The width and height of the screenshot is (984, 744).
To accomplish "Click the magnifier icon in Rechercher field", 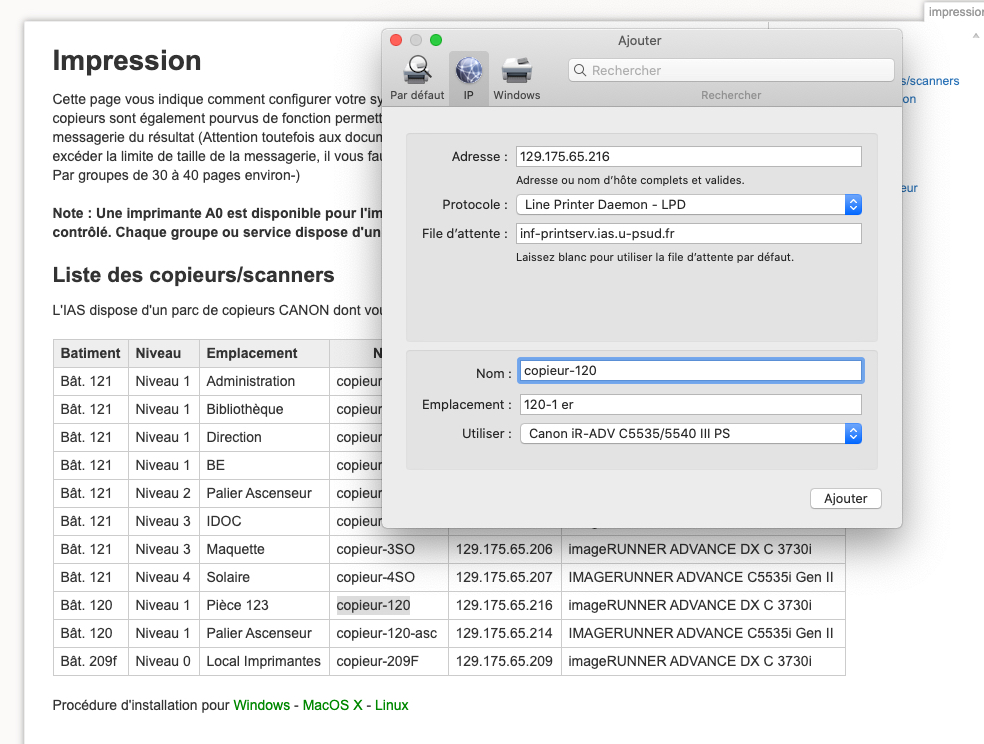I will [580, 70].
